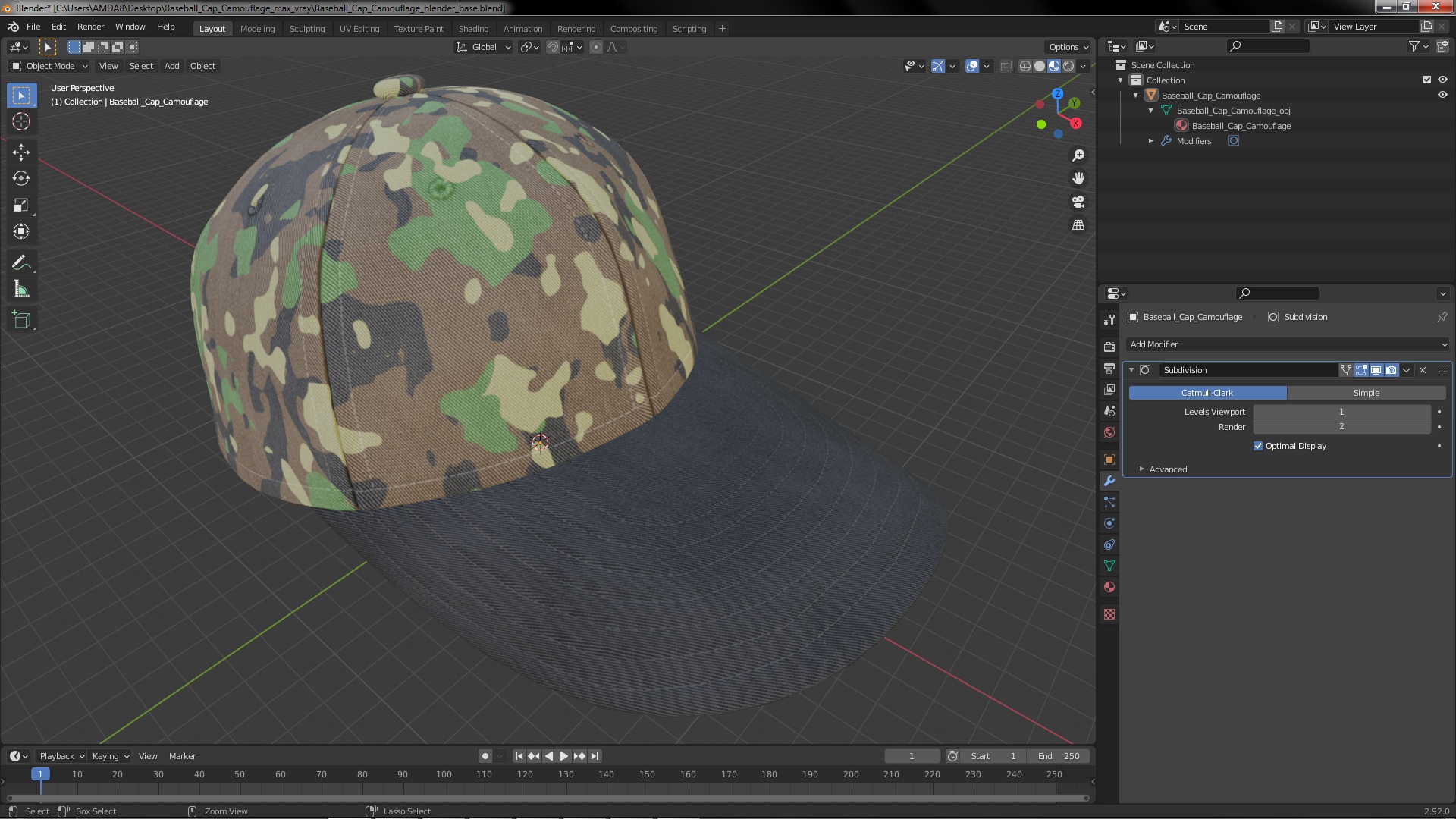Open the Object Mode dropdown
The width and height of the screenshot is (1456, 819).
pos(50,66)
